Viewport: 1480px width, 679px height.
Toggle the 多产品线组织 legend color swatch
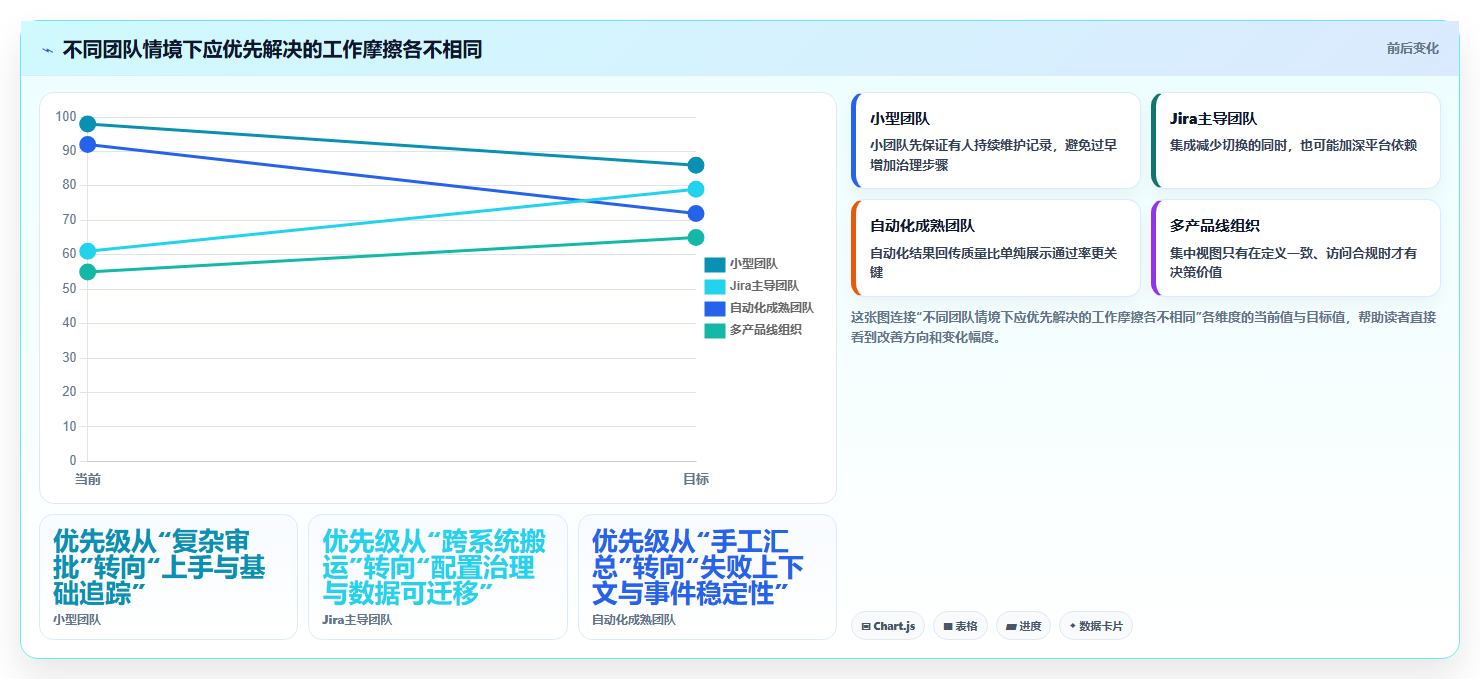click(x=714, y=330)
